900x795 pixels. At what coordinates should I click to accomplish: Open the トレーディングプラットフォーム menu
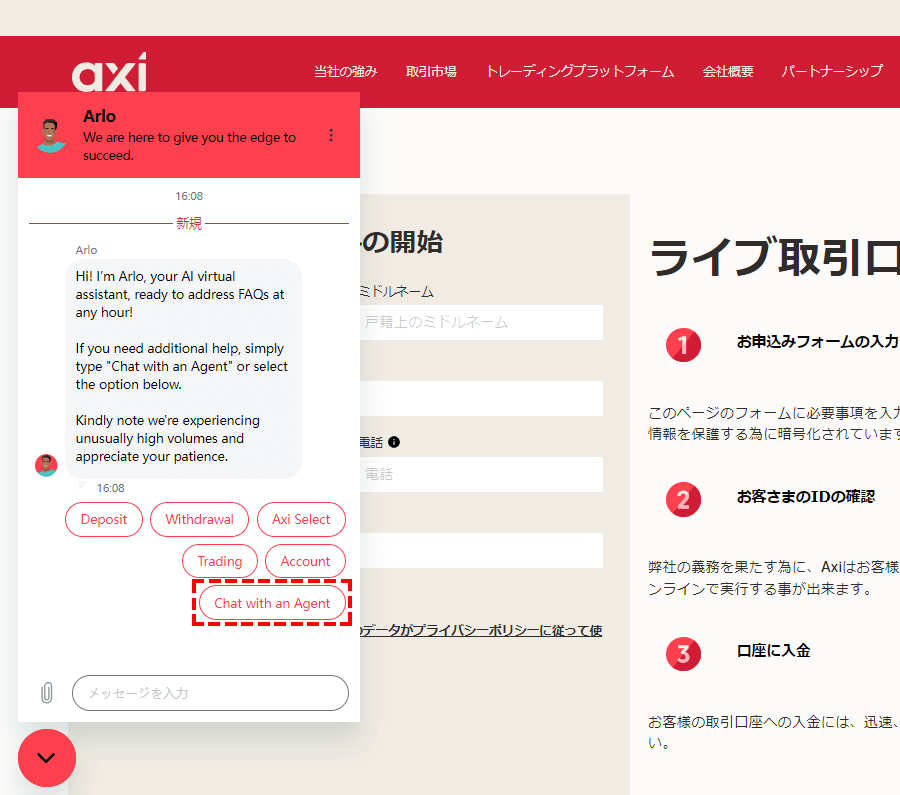pyautogui.click(x=580, y=71)
